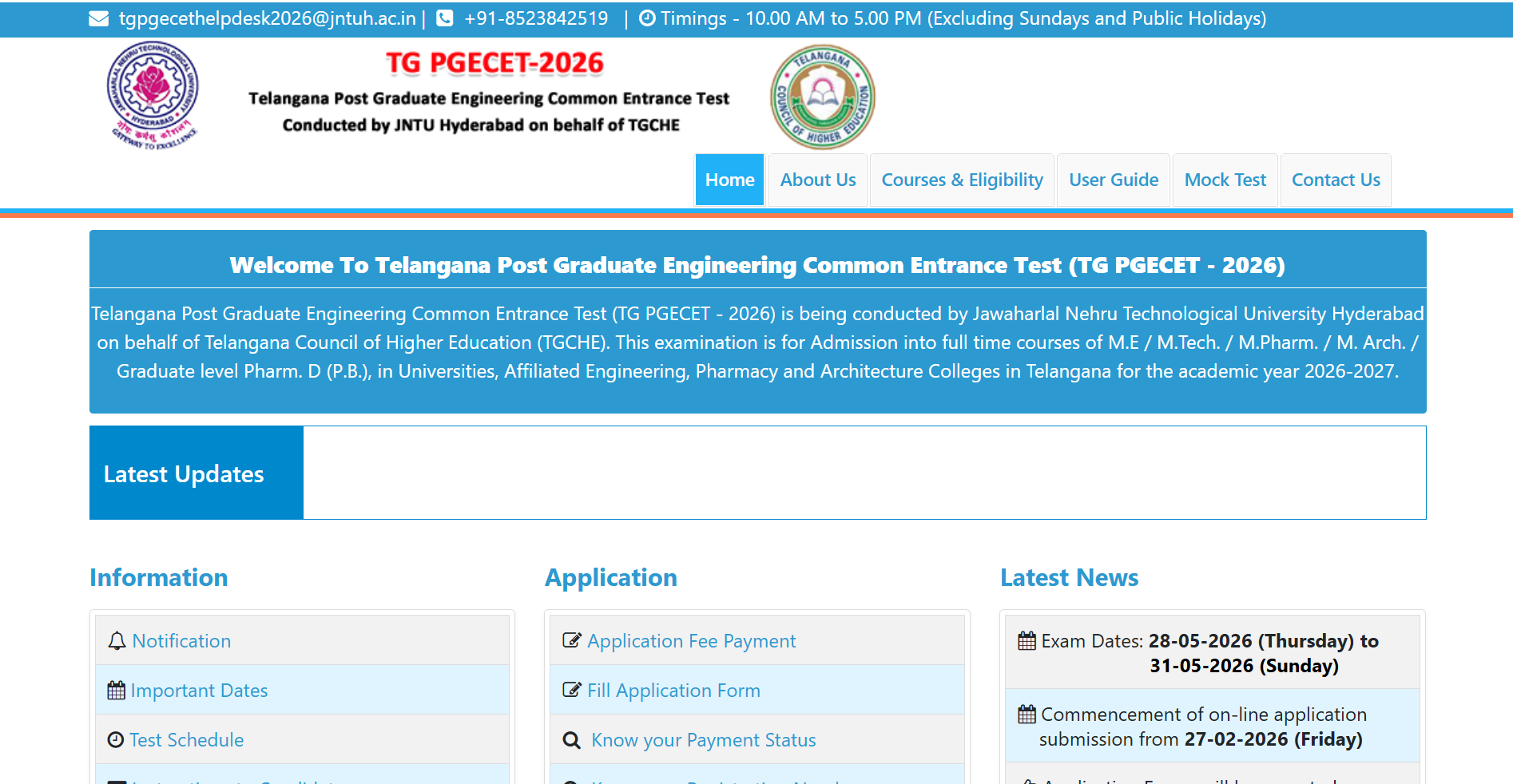Click the clock icon beside Test Schedule

click(x=115, y=739)
